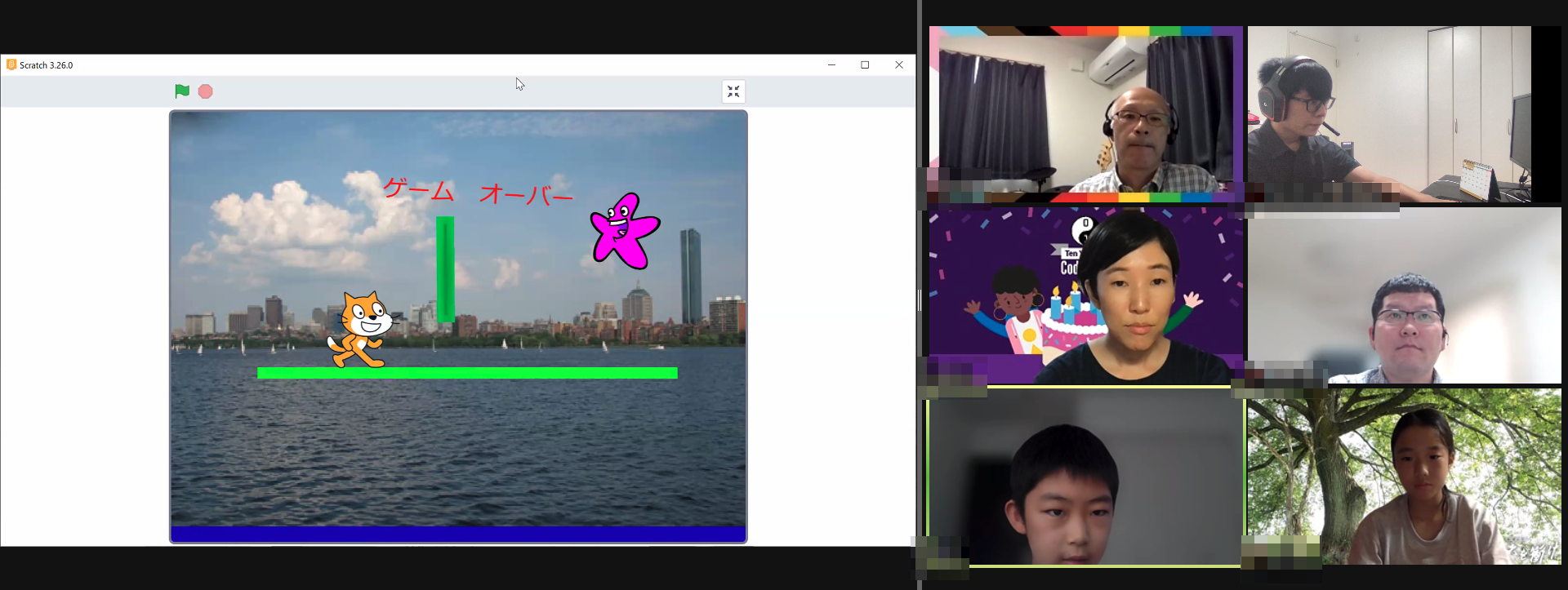This screenshot has height=590, width=1568.
Task: Click the Scratch 3.26.0 title bar icon
Action: tap(11, 64)
